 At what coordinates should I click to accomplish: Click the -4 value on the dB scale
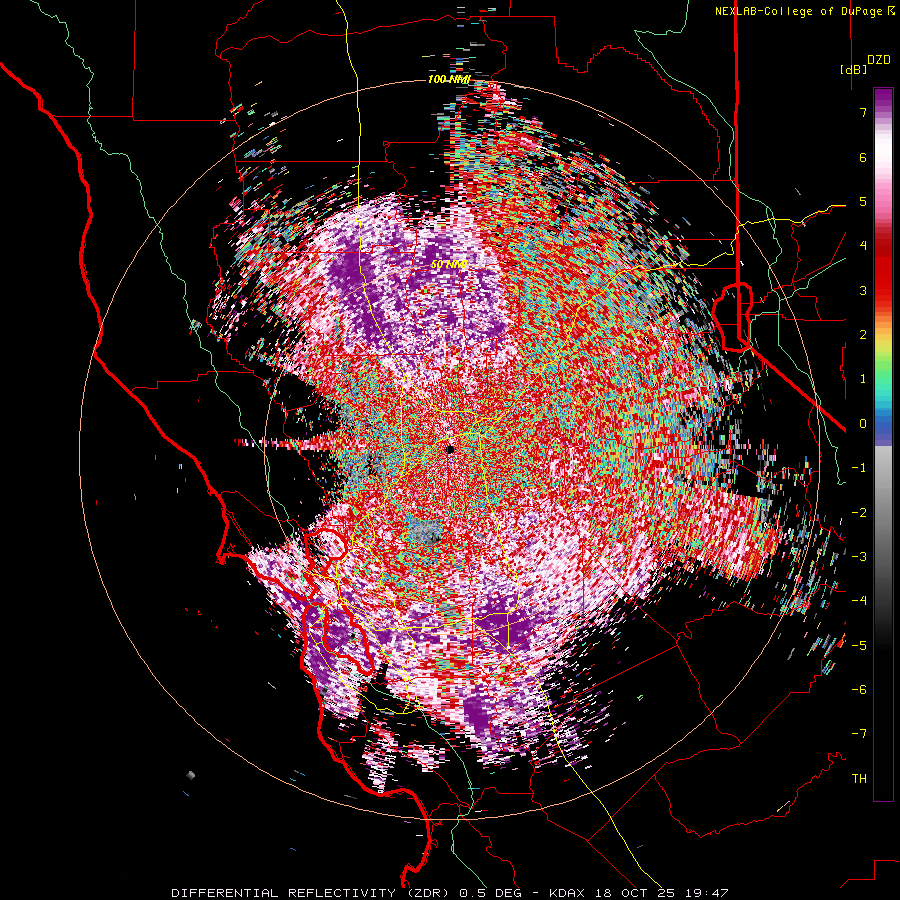pos(859,601)
